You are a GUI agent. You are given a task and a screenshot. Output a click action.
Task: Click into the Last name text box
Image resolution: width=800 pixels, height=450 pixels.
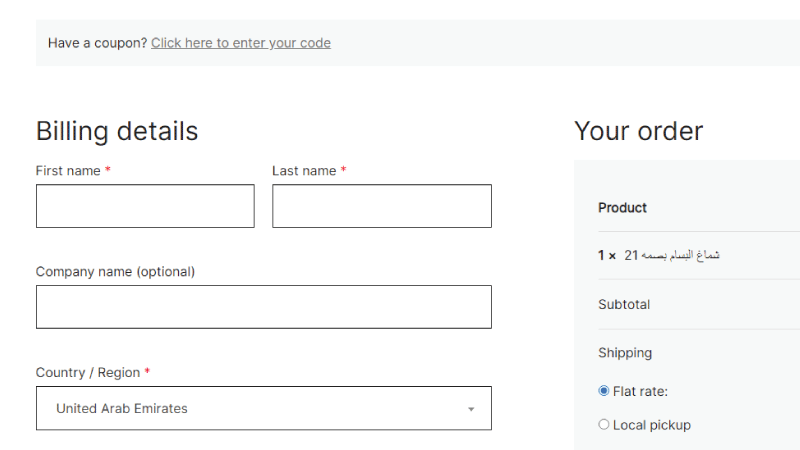click(x=381, y=206)
